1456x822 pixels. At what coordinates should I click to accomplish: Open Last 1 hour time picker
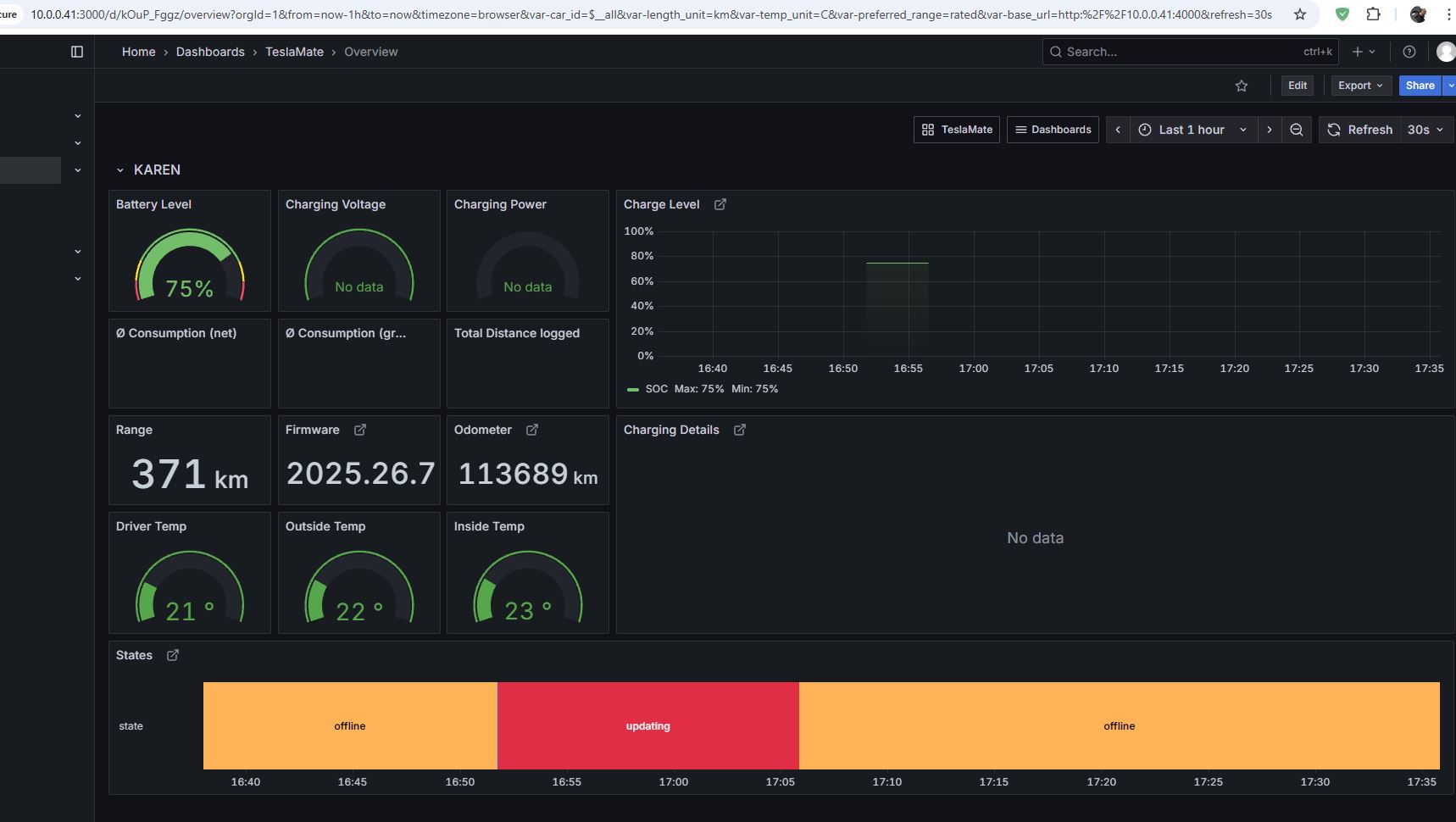pos(1192,130)
